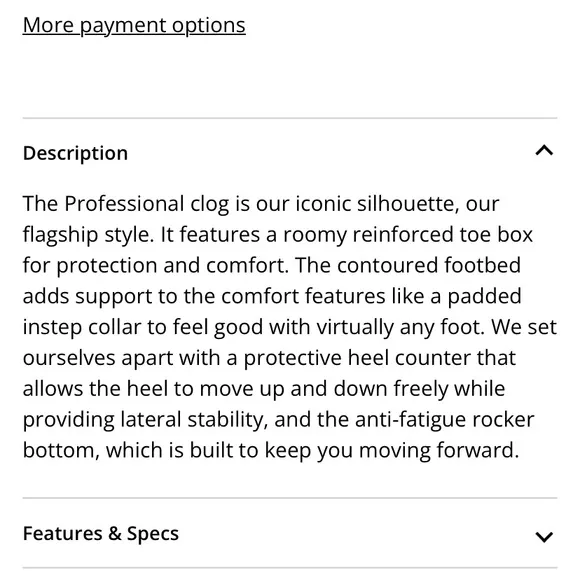Open the More payment options link
The image size is (580, 580).
(x=134, y=26)
